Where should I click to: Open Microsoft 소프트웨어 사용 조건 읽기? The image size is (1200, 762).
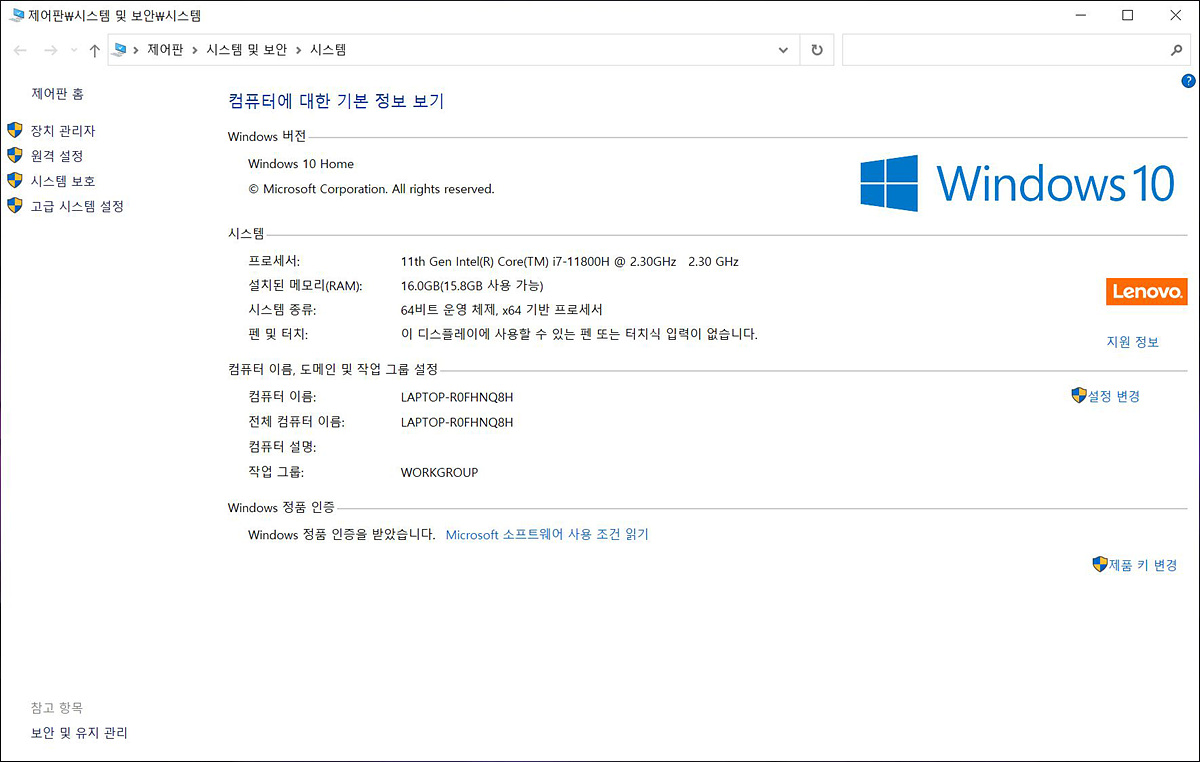coord(547,535)
